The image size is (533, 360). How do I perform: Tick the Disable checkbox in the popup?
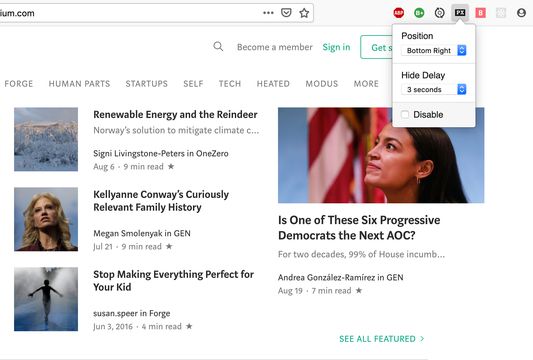(405, 115)
